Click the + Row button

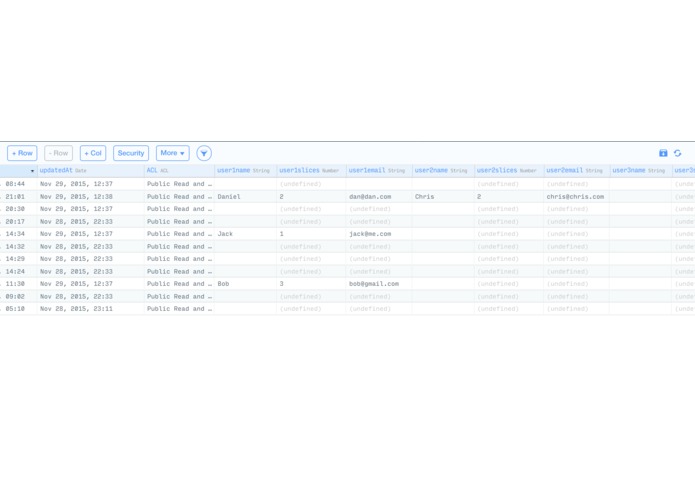click(22, 153)
